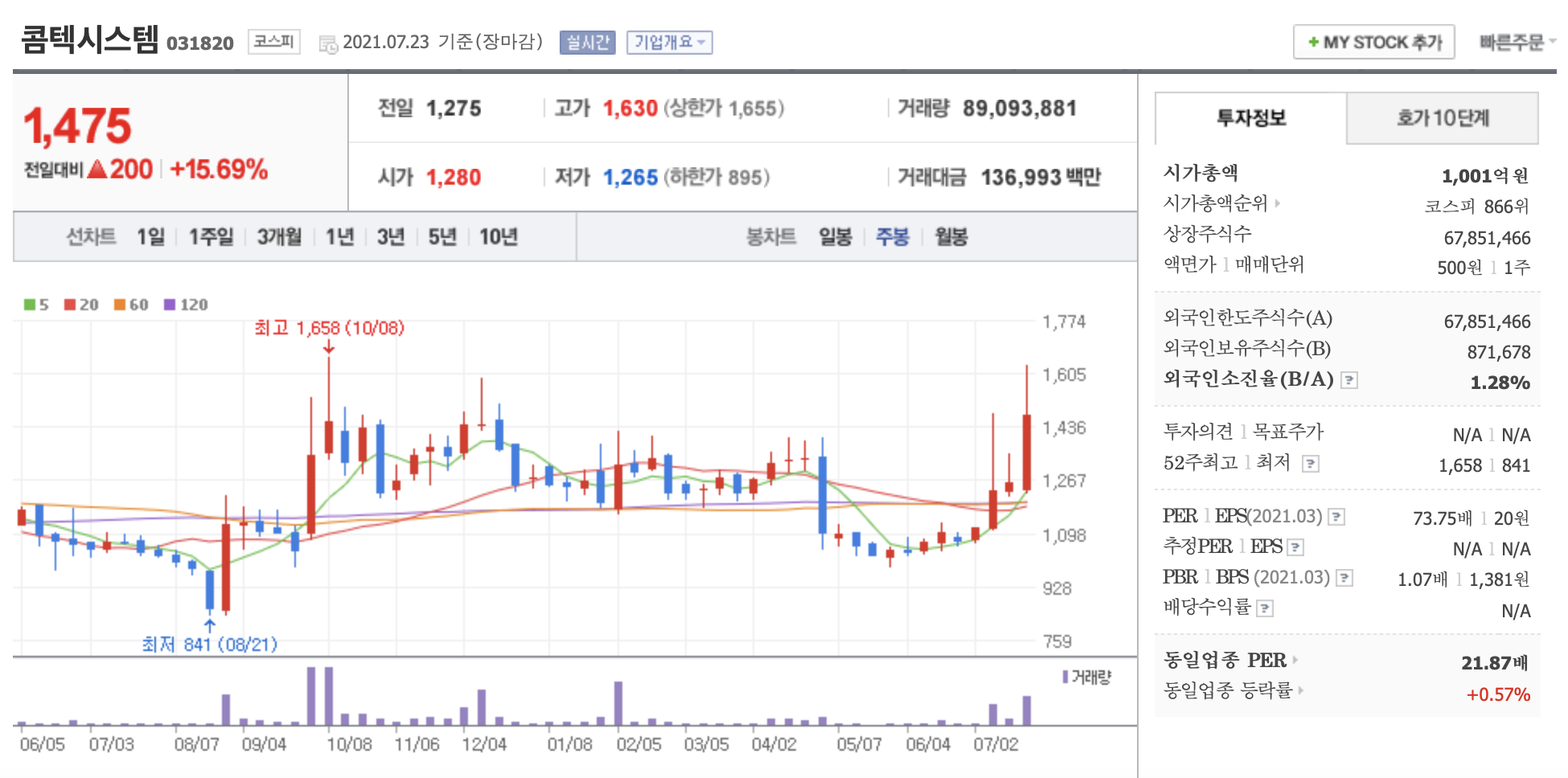Click the 거래대금 value 136,993 백만
This screenshot has width=1568, height=778.
point(1041,177)
